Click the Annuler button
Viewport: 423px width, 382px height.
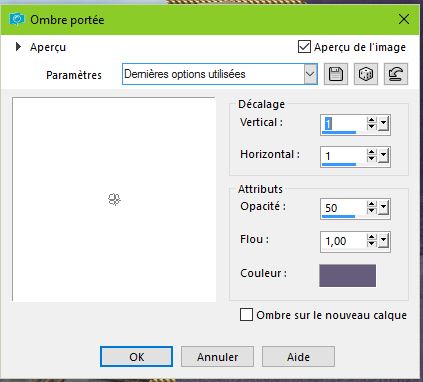[217, 357]
